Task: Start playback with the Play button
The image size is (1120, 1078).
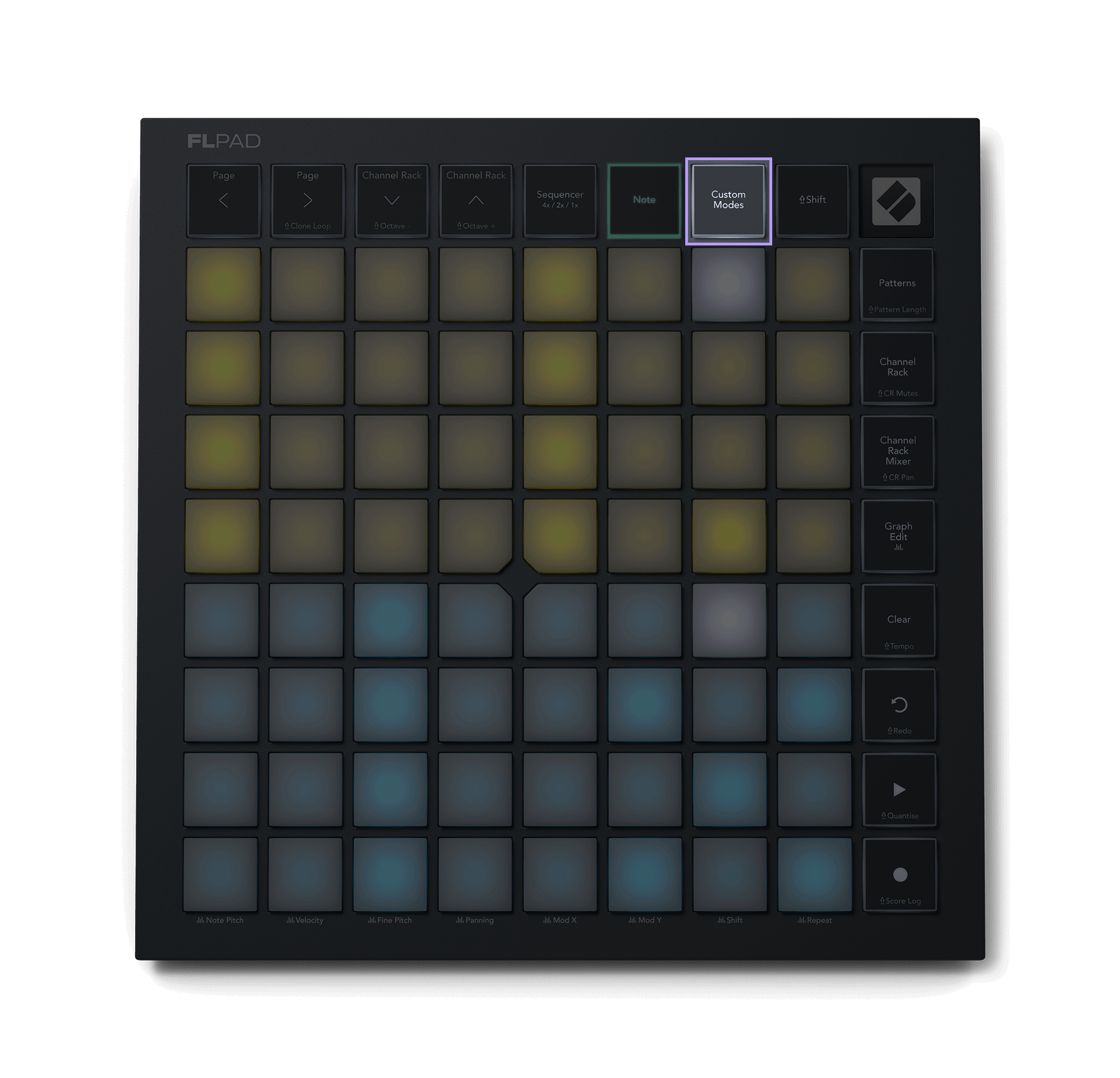Action: [900, 790]
